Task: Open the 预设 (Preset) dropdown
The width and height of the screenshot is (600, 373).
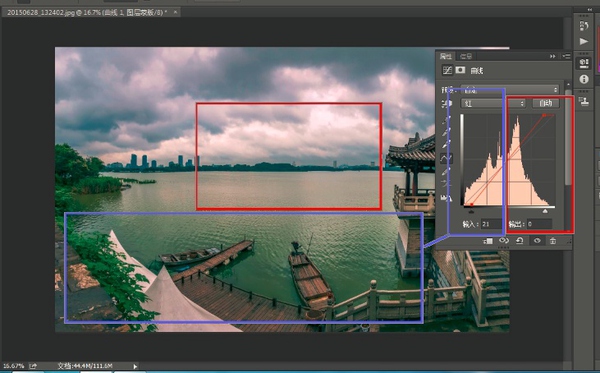Action: click(510, 90)
